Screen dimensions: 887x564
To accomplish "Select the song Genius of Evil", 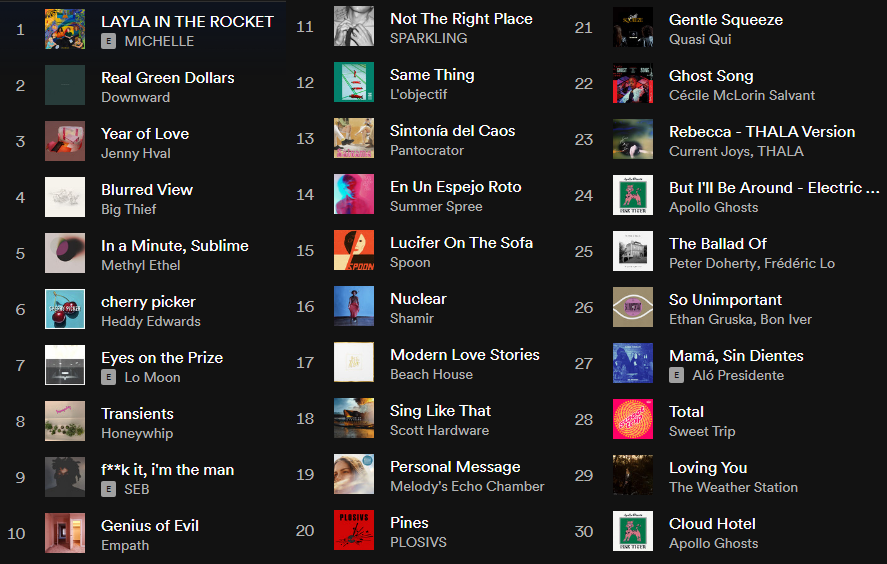I will pos(150,525).
